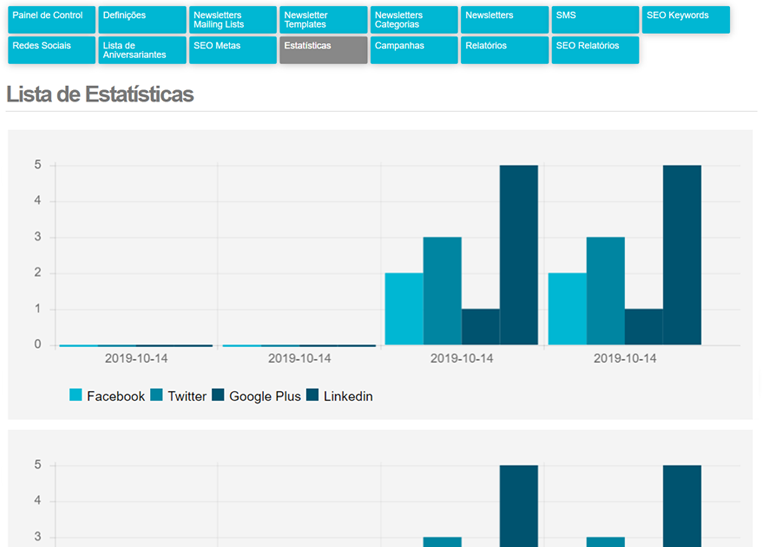Viewport: 763px width, 547px height.
Task: Open the SMS tab
Action: pyautogui.click(x=595, y=20)
